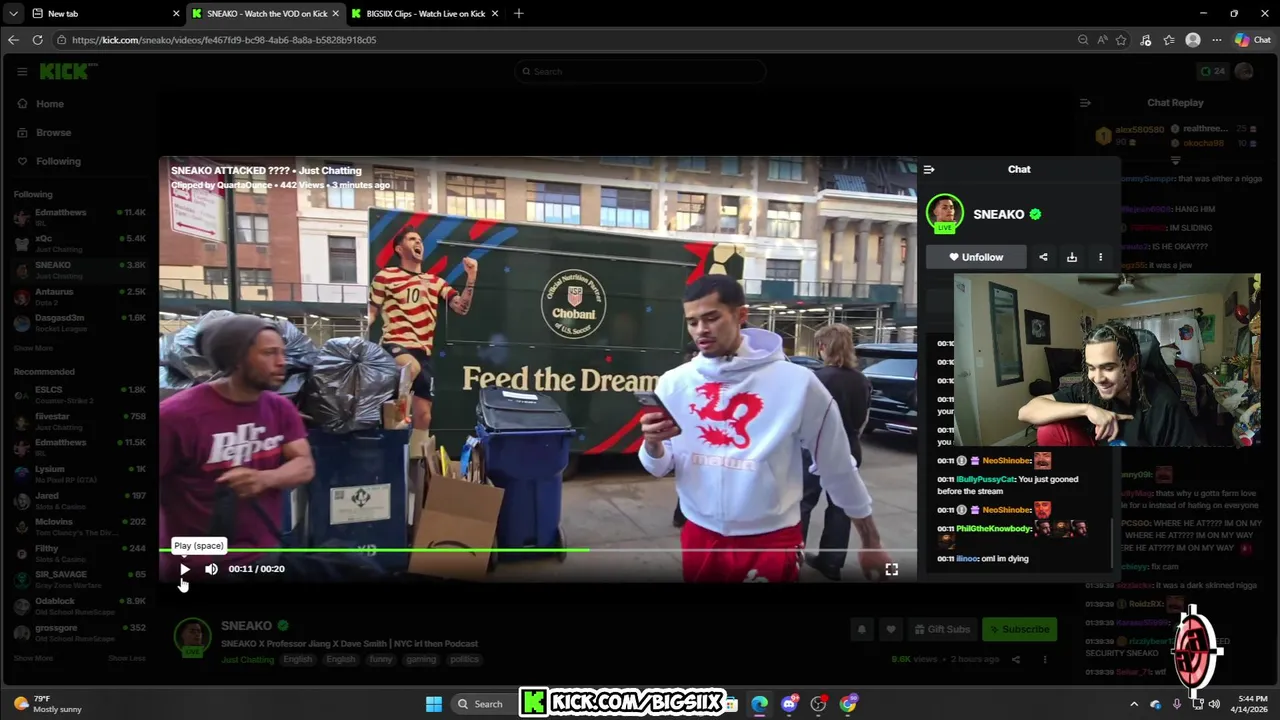This screenshot has height=720, width=1280.
Task: Collapse Recommended with Show Less
Action: (x=127, y=658)
